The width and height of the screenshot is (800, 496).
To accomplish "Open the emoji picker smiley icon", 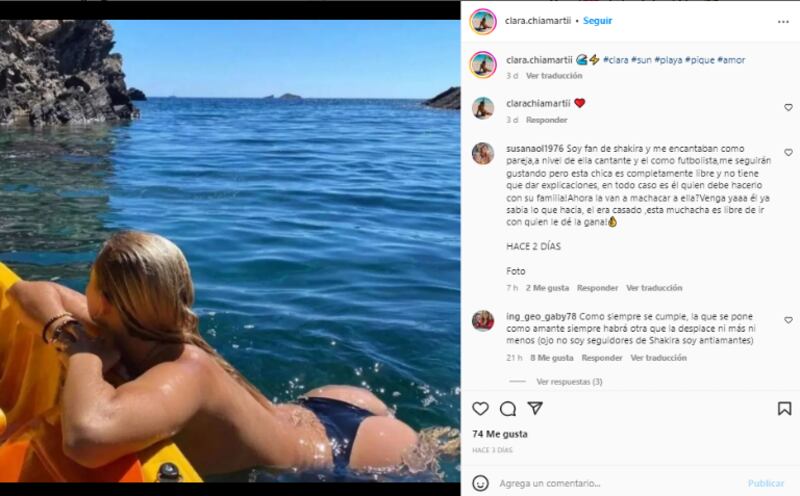I will pyautogui.click(x=480, y=483).
